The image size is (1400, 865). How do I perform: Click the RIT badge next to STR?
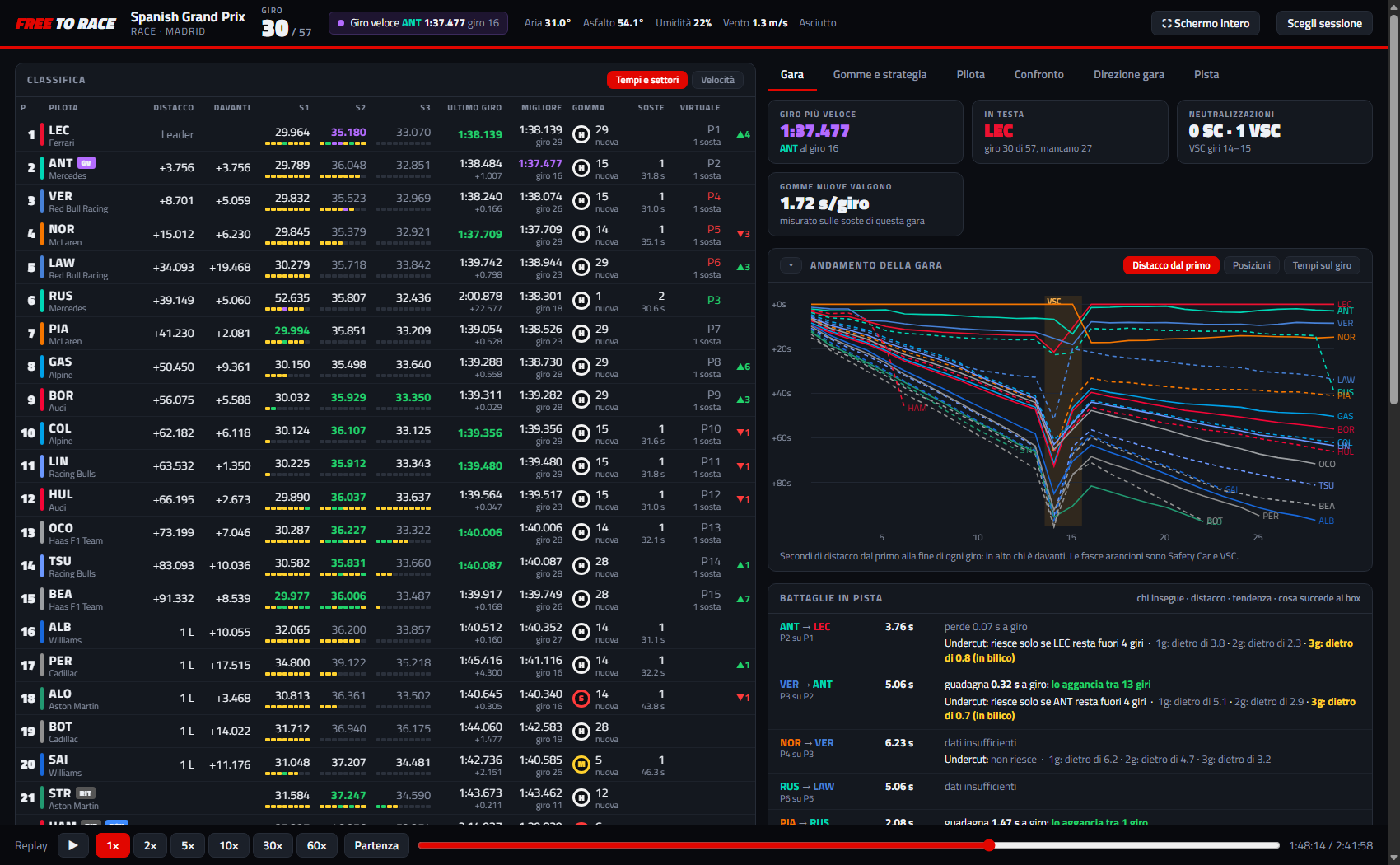click(86, 793)
